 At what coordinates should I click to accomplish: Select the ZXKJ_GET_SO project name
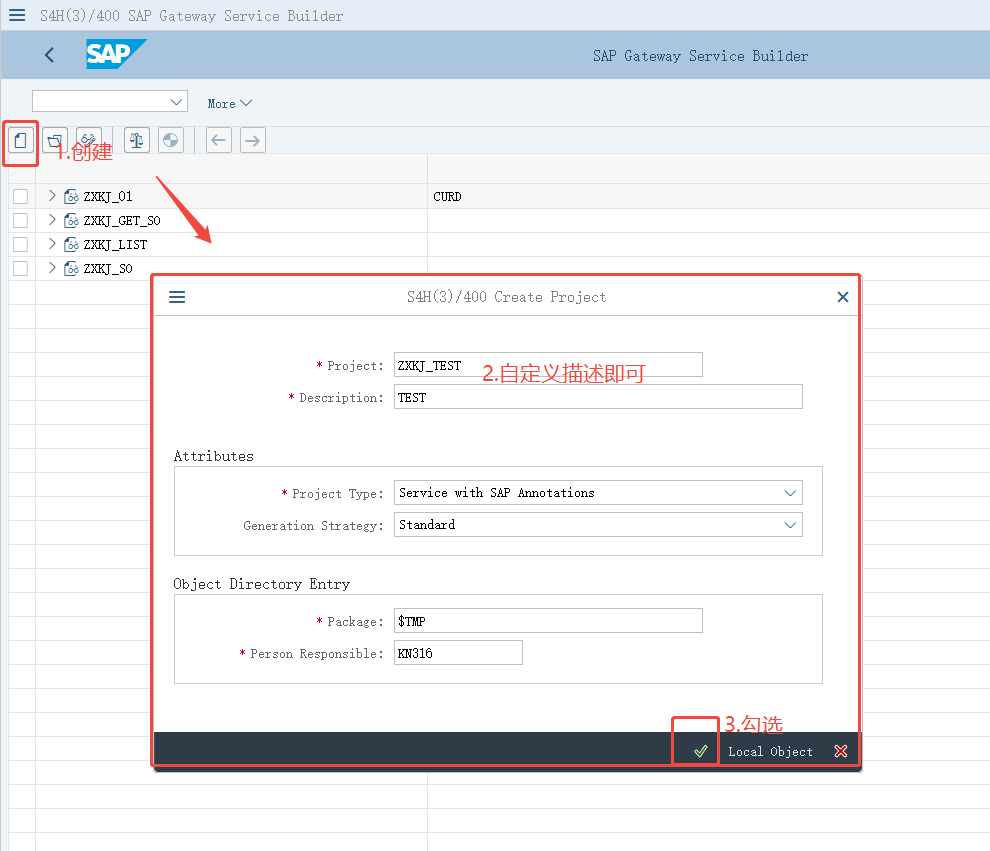click(122, 221)
